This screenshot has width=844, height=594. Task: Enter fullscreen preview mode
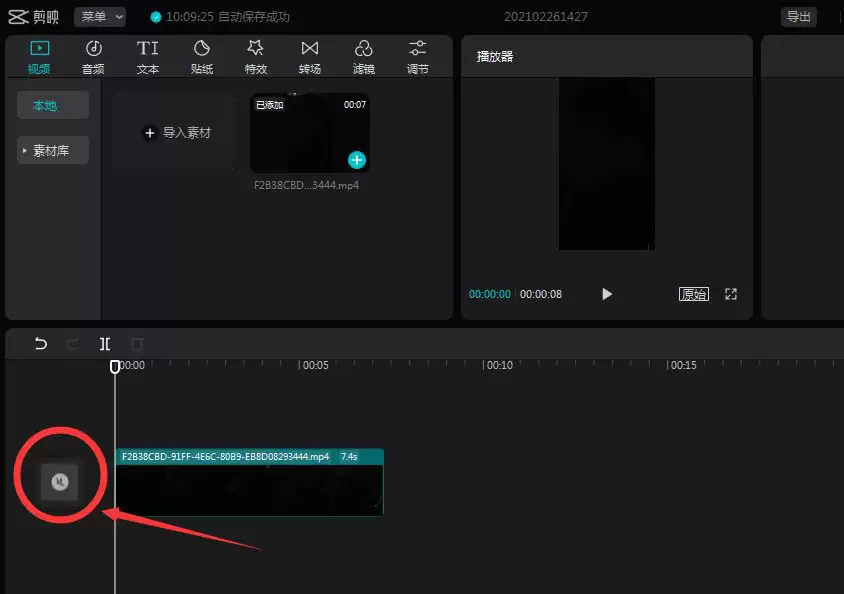pyautogui.click(x=731, y=294)
